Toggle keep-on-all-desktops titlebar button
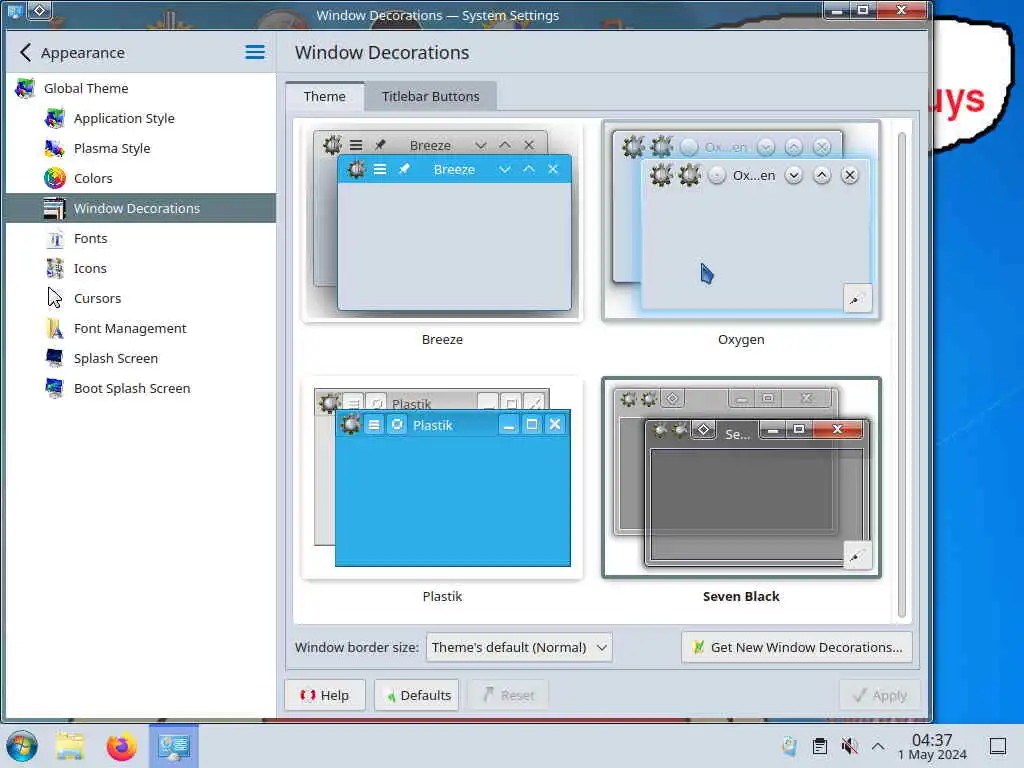The image size is (1024, 768). [39, 10]
